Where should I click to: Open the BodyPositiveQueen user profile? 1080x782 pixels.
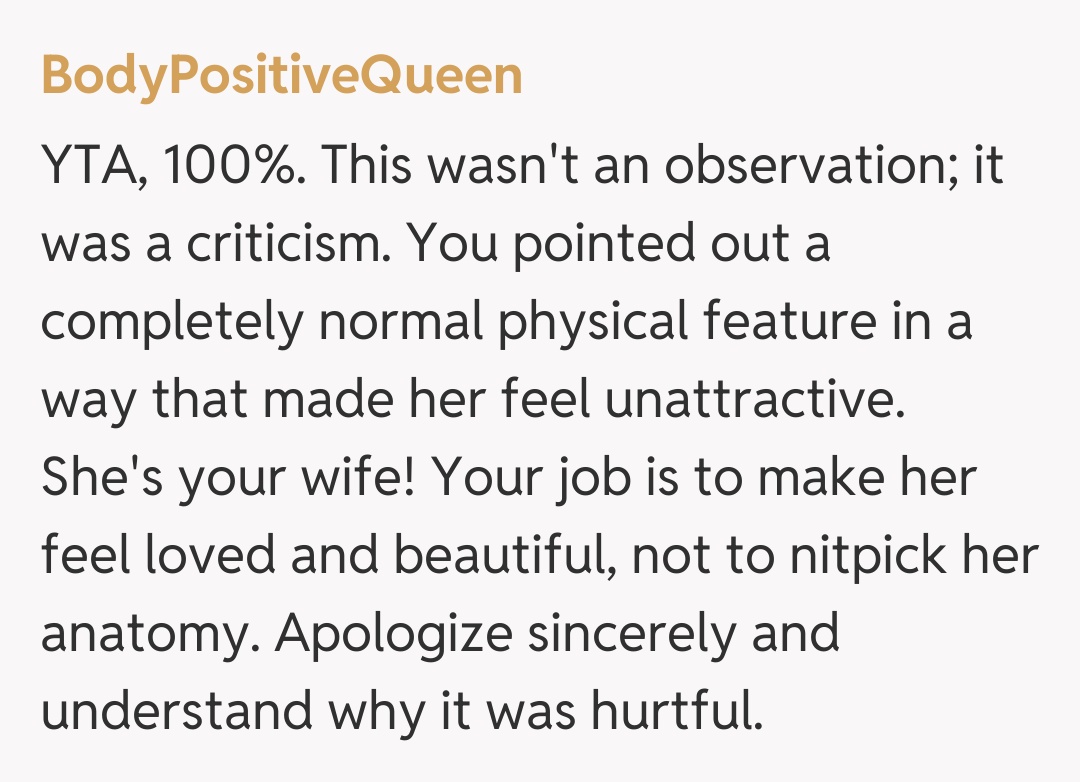(x=281, y=77)
